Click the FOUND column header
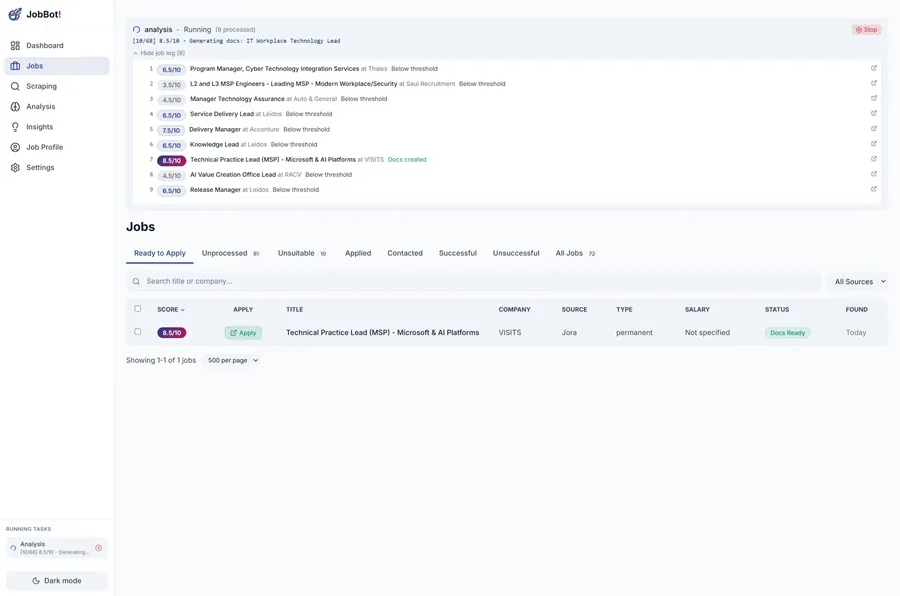Image resolution: width=900 pixels, height=596 pixels. click(856, 309)
